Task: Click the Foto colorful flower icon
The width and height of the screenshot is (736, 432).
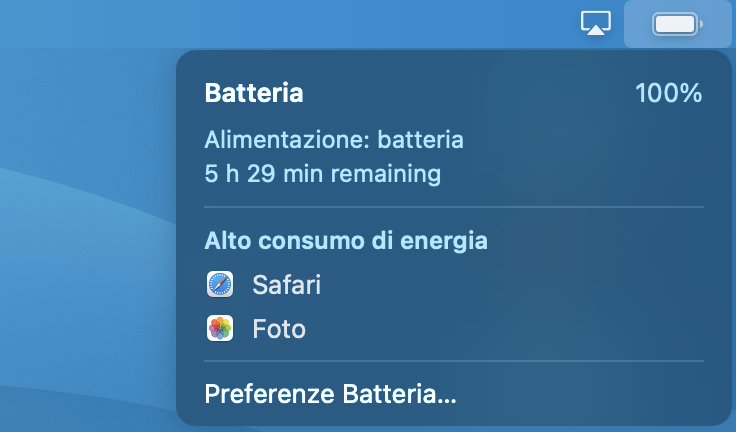Action: pos(220,328)
